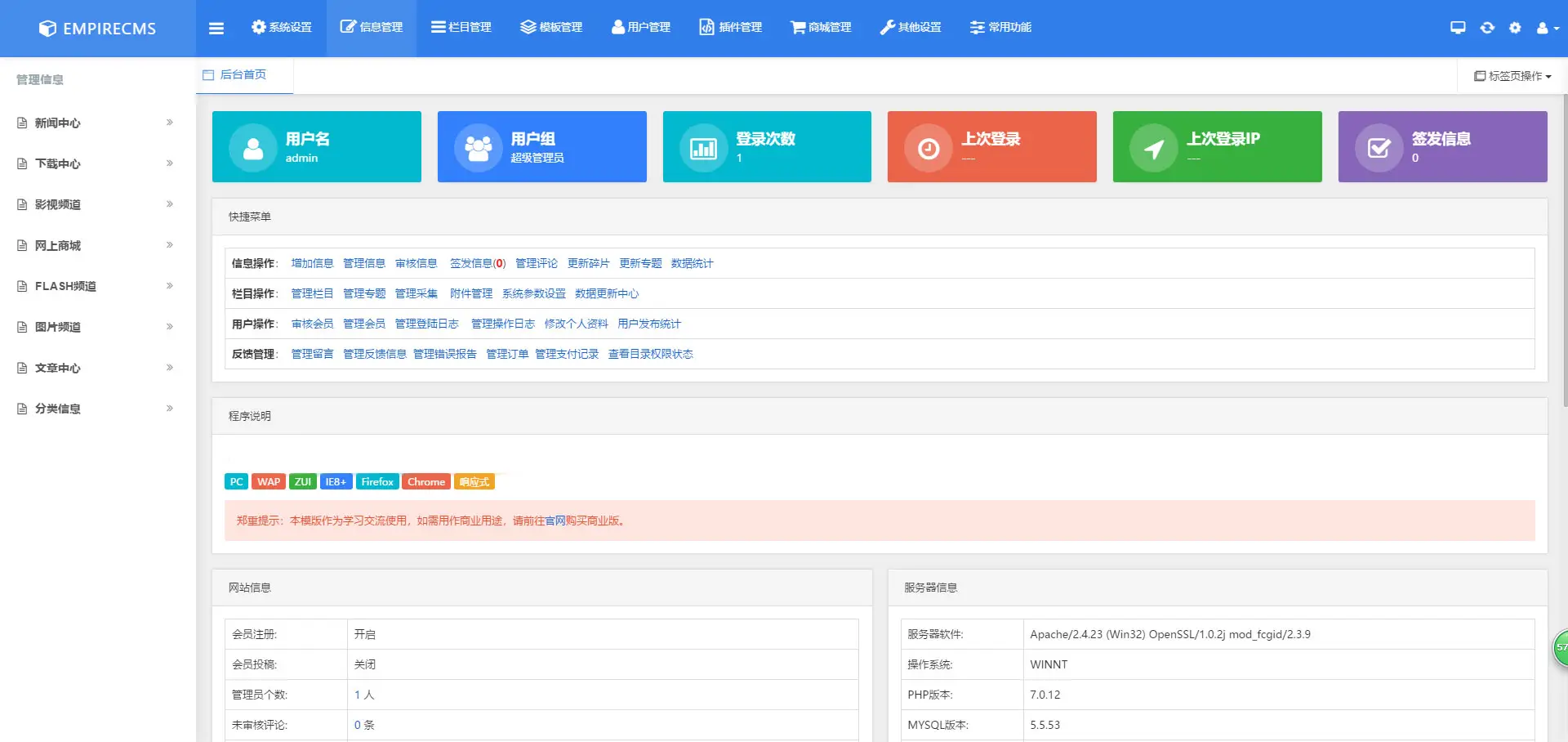Click the green circular progress badge on the right edge
Screen dimensions: 1568x742
tap(1562, 648)
